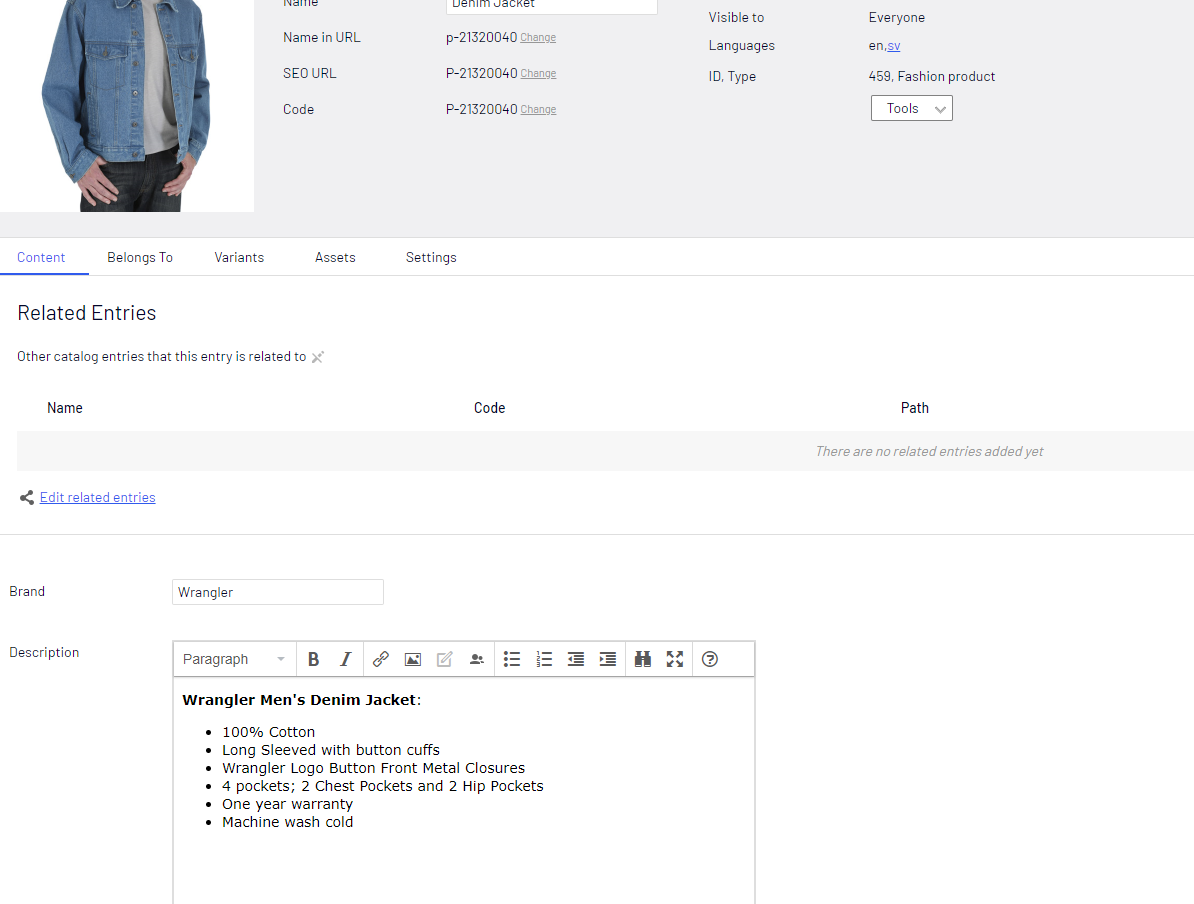Viewport: 1194px width, 904px height.
Task: Click the 'Everyone' visibility value
Action: tap(897, 18)
